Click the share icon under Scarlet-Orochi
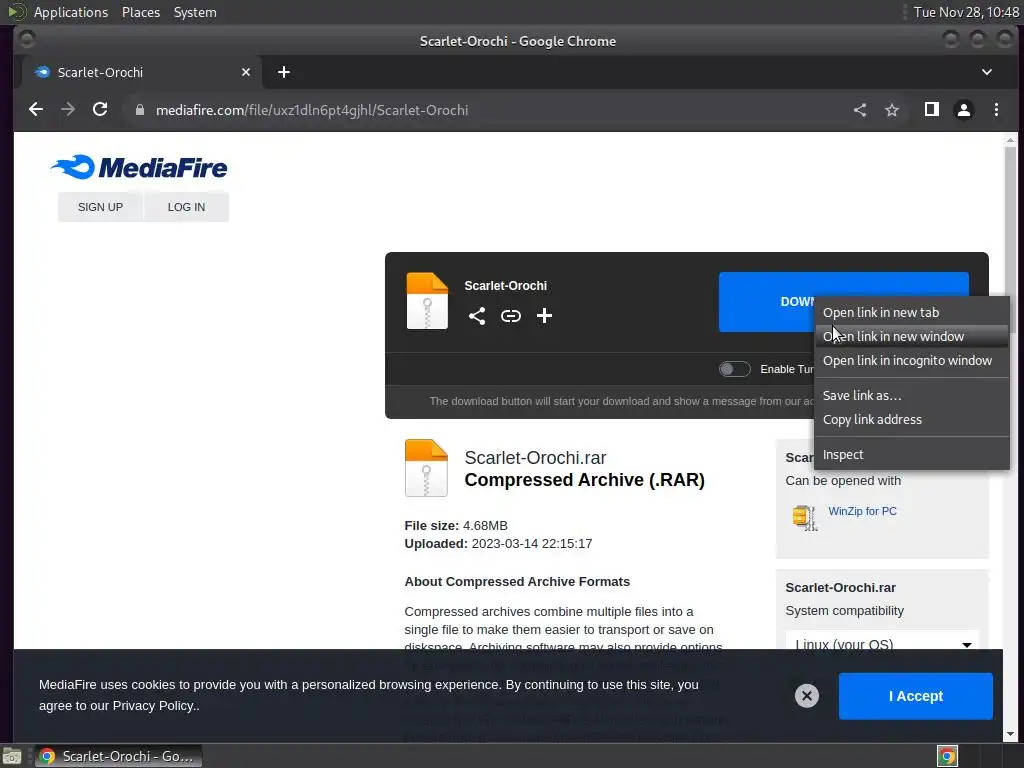Image resolution: width=1024 pixels, height=768 pixels. [x=477, y=316]
